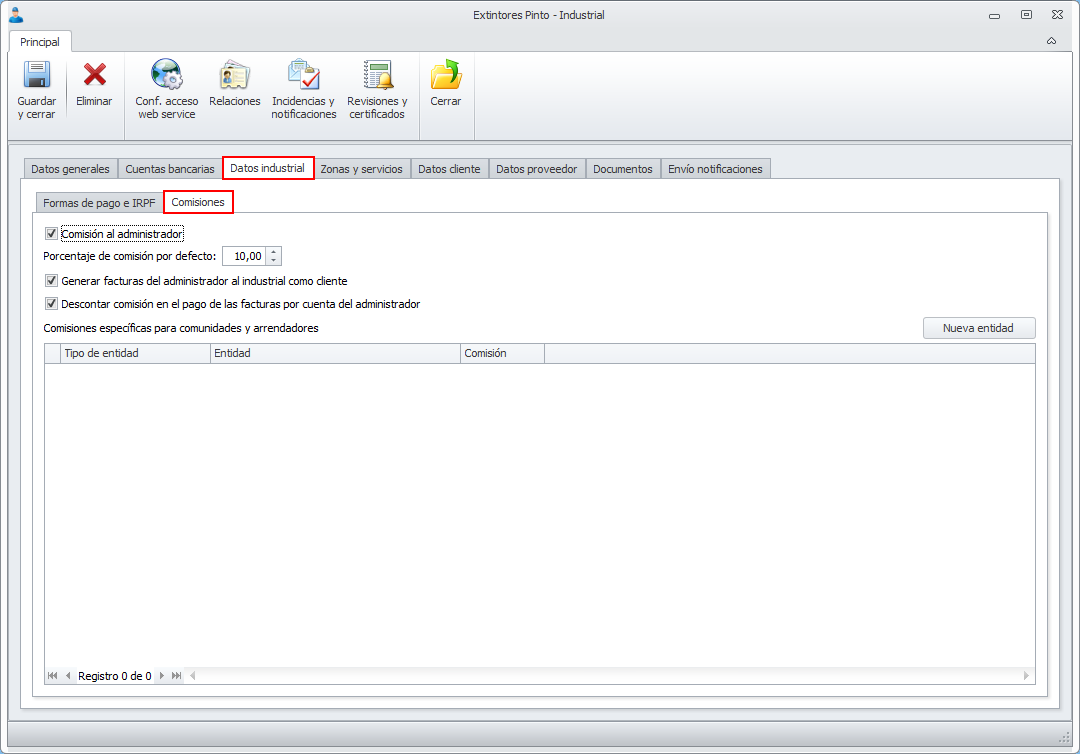Click the red Eliminar cross icon
The image size is (1080, 754).
click(94, 74)
